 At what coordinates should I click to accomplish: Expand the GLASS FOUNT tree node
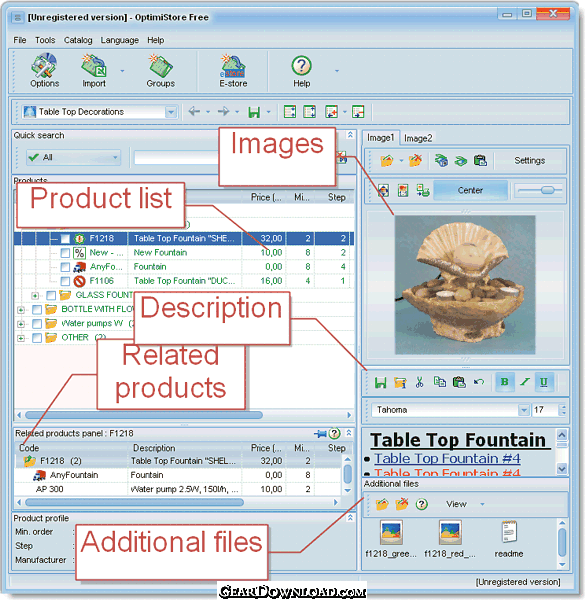pyautogui.click(x=35, y=296)
